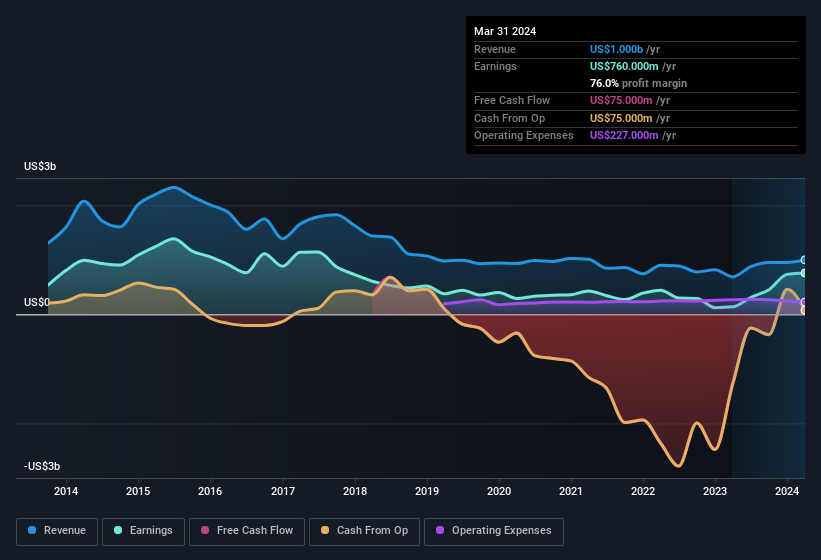Click the purple Operating Expenses endpoint marker
The image size is (821, 560).
[804, 302]
